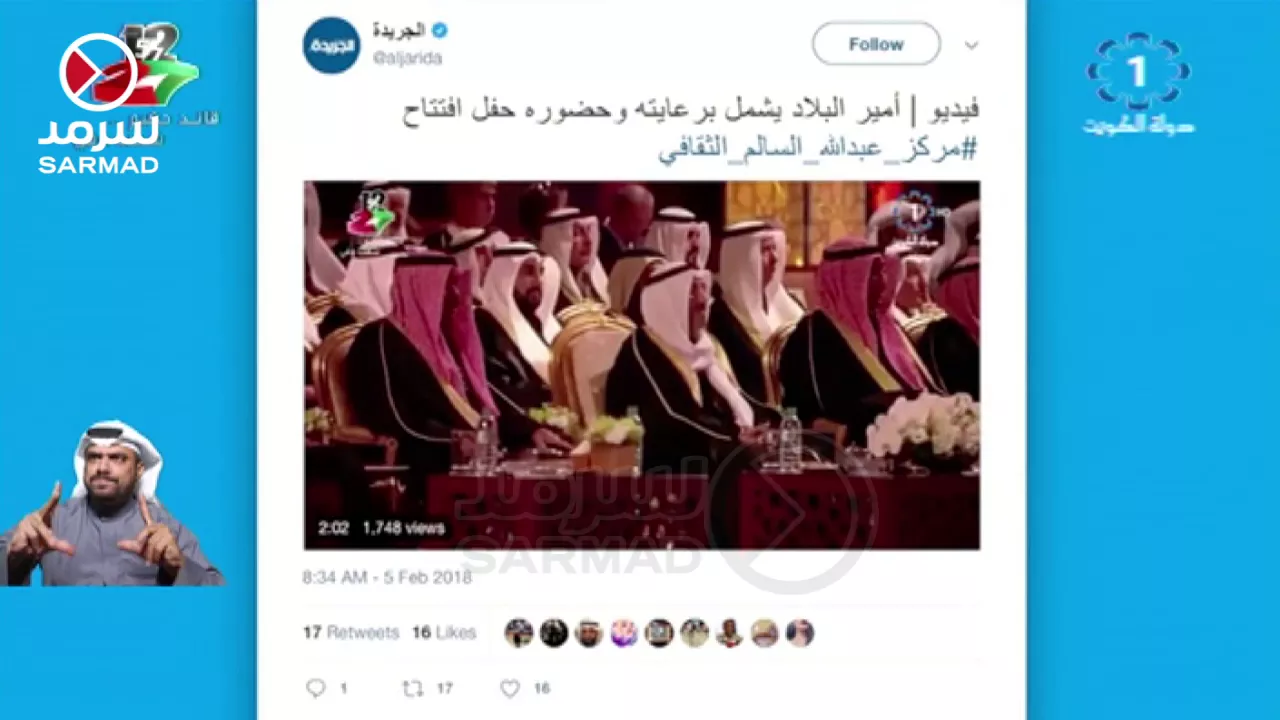Click the fourth liker avatar

coord(624,633)
